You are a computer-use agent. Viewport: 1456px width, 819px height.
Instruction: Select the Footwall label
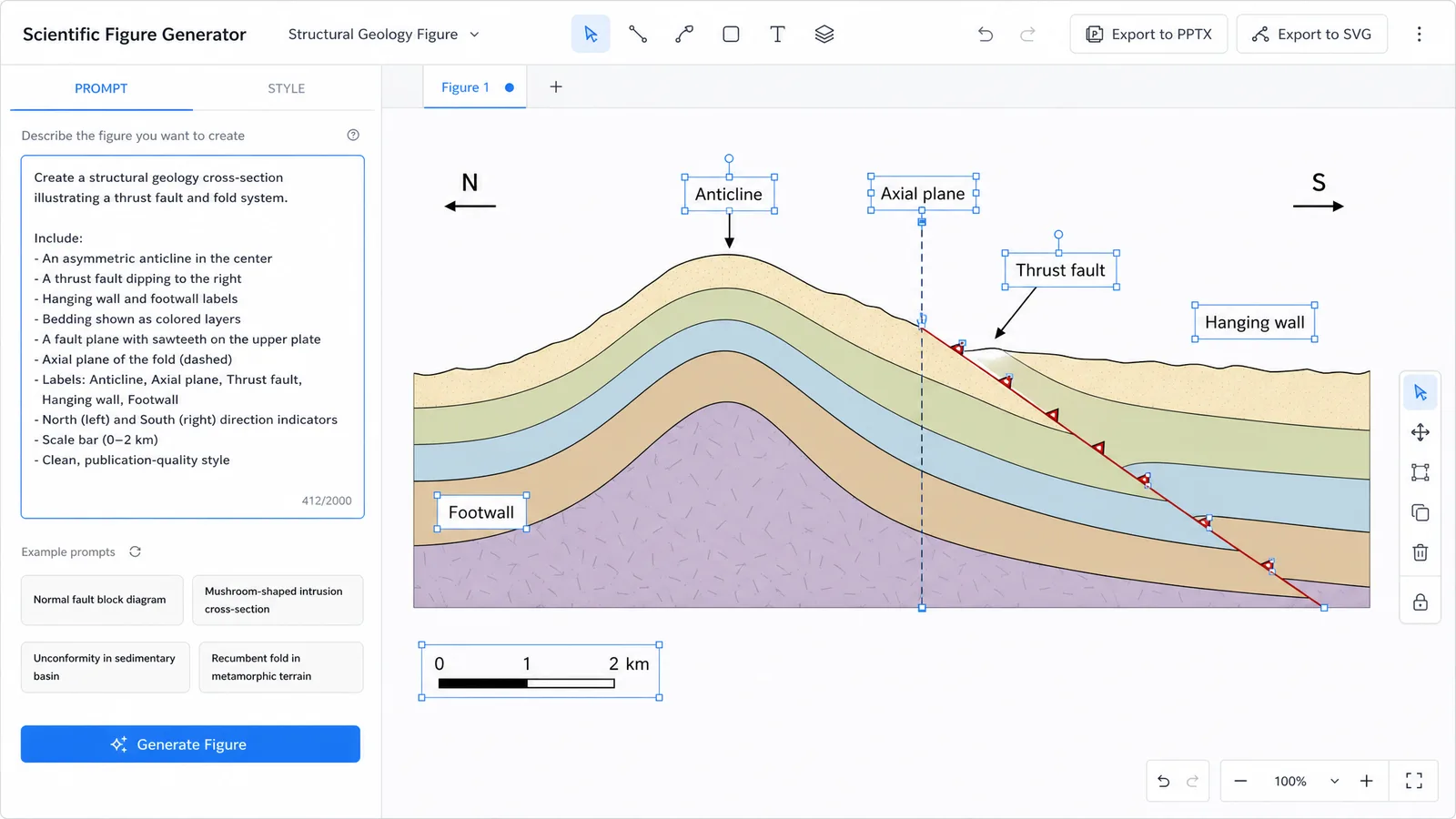pyautogui.click(x=481, y=512)
